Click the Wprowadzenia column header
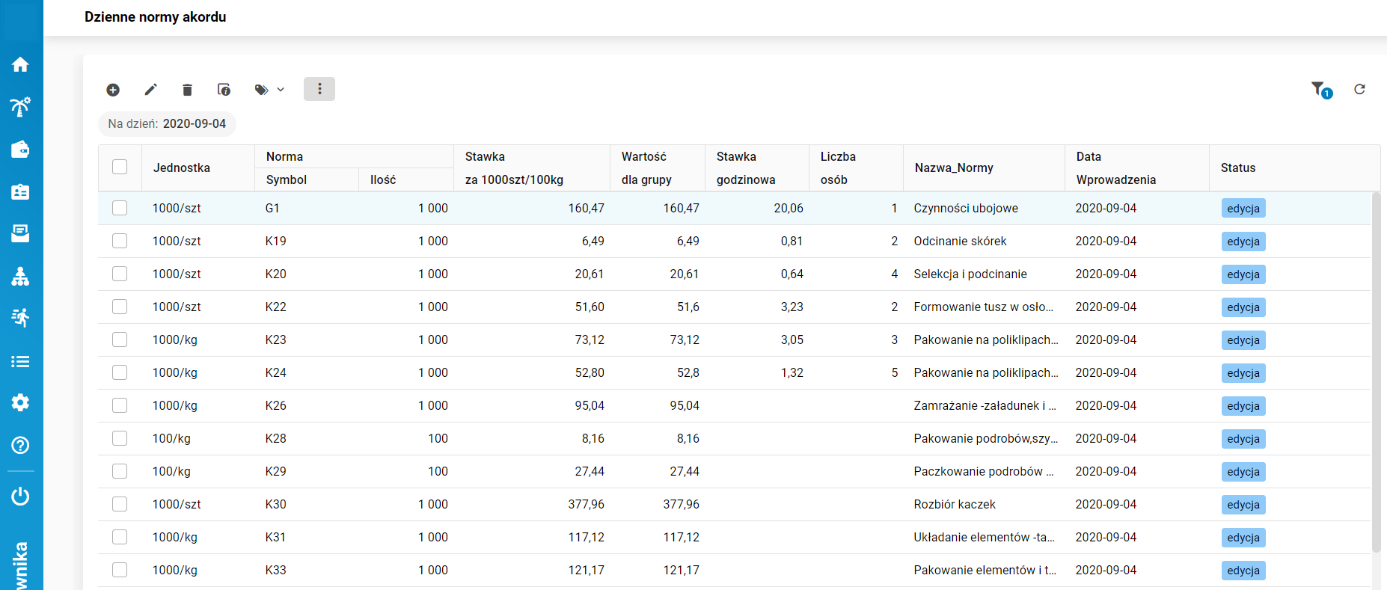The width and height of the screenshot is (1387, 590). pyautogui.click(x=1116, y=180)
